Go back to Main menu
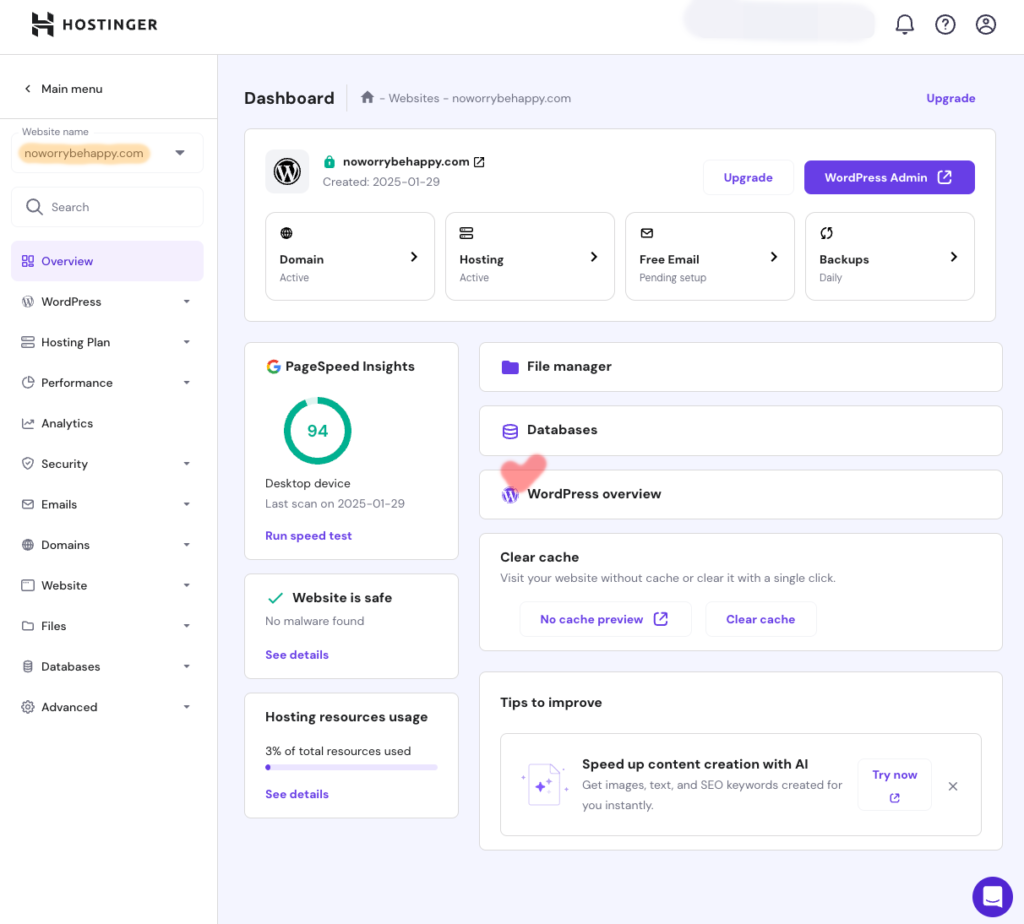This screenshot has width=1024, height=924. (x=63, y=89)
